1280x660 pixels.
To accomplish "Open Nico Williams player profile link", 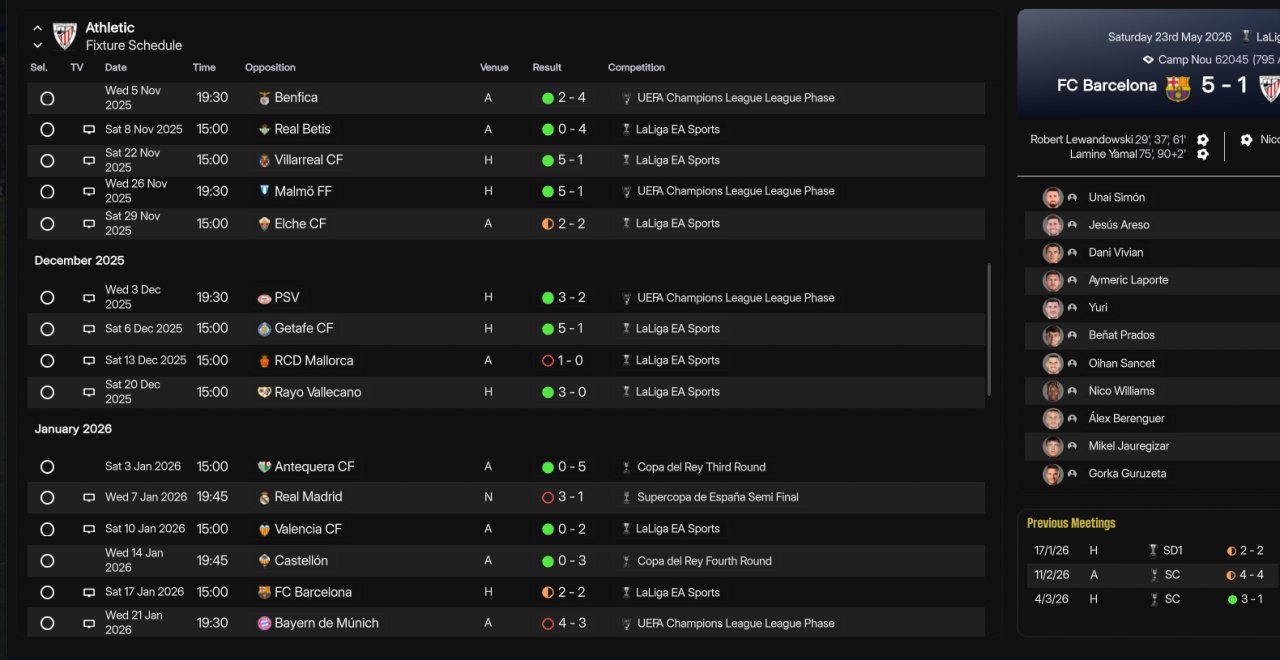I will 1121,391.
